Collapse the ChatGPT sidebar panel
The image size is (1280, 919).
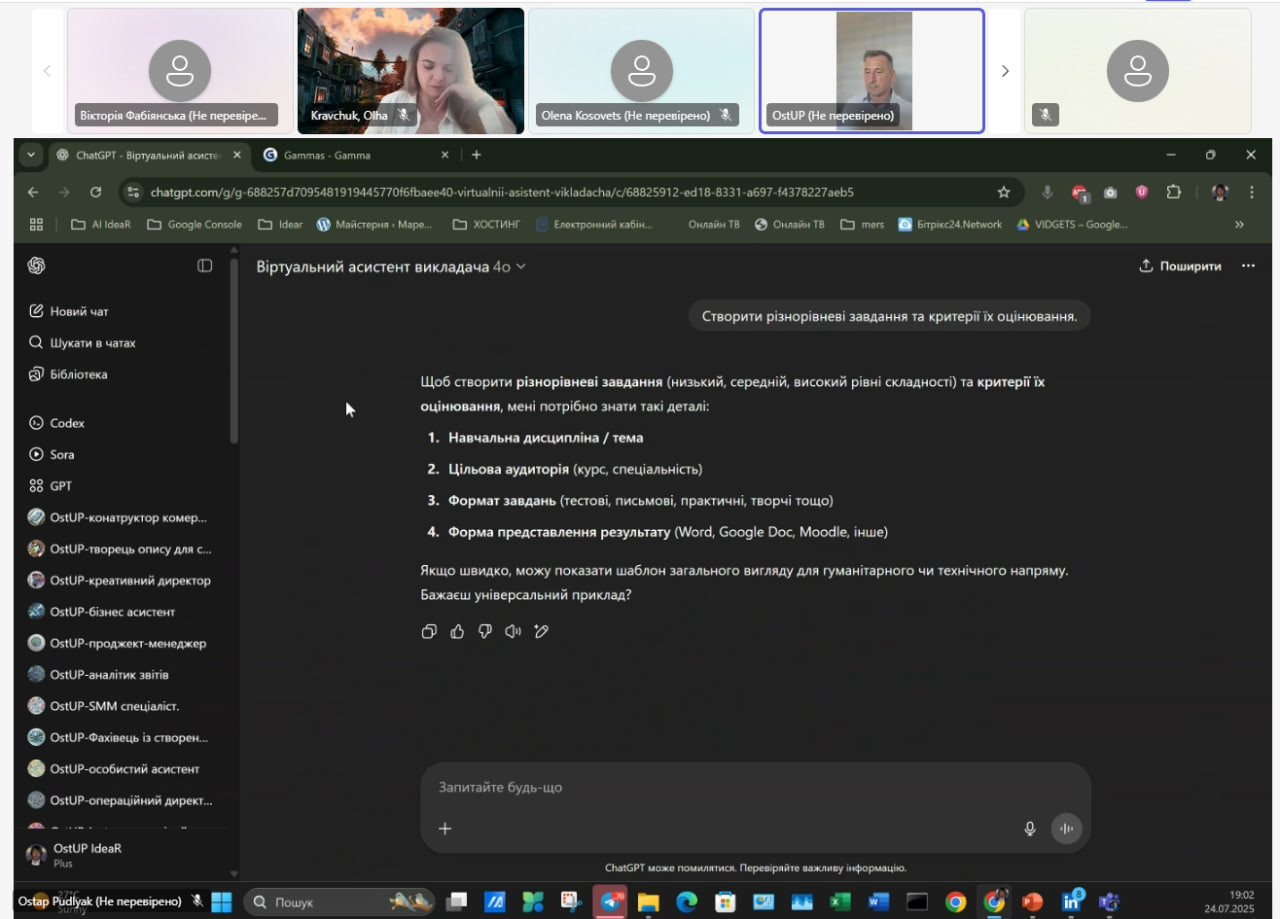click(x=205, y=266)
